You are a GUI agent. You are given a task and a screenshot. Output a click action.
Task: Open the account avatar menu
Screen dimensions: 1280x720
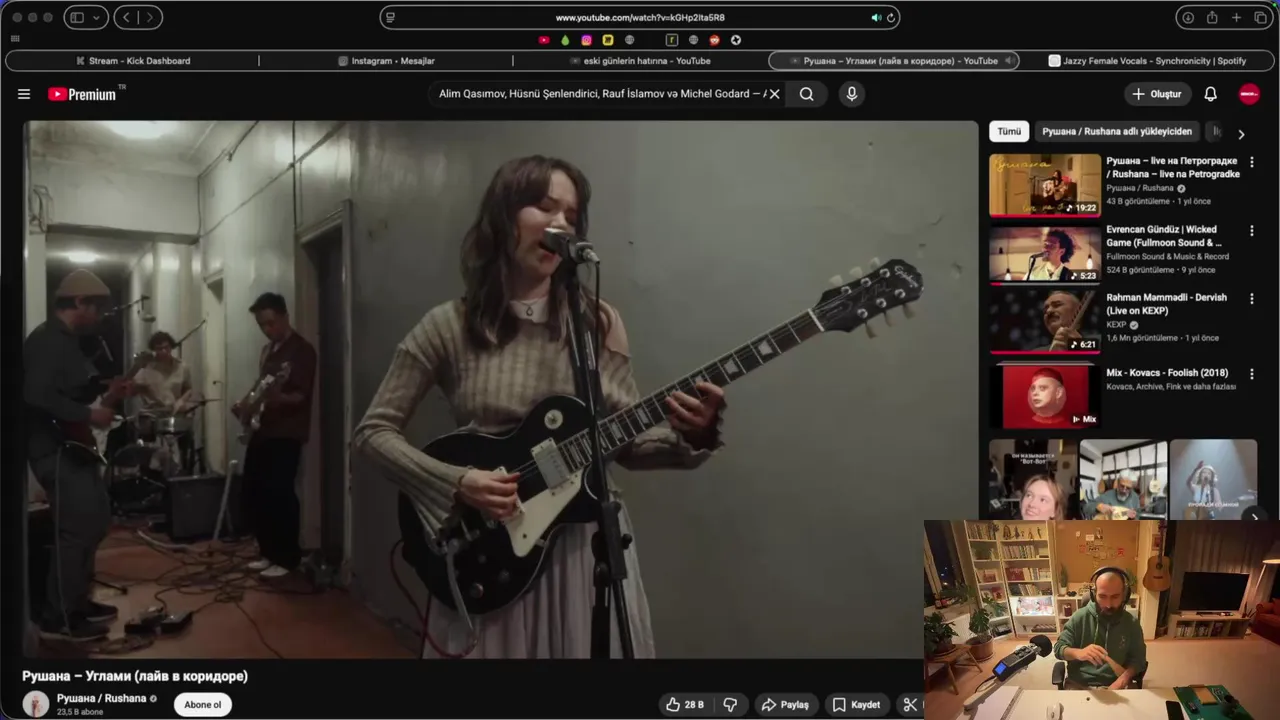1249,94
